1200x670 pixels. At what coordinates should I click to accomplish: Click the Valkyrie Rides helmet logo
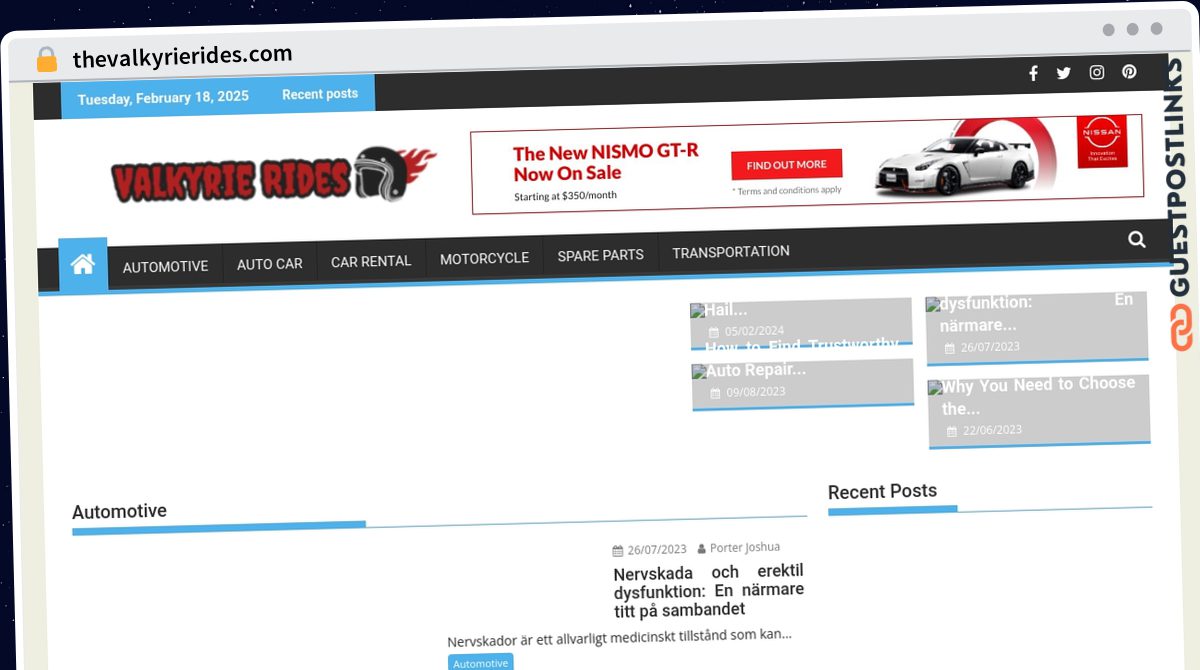pos(273,175)
